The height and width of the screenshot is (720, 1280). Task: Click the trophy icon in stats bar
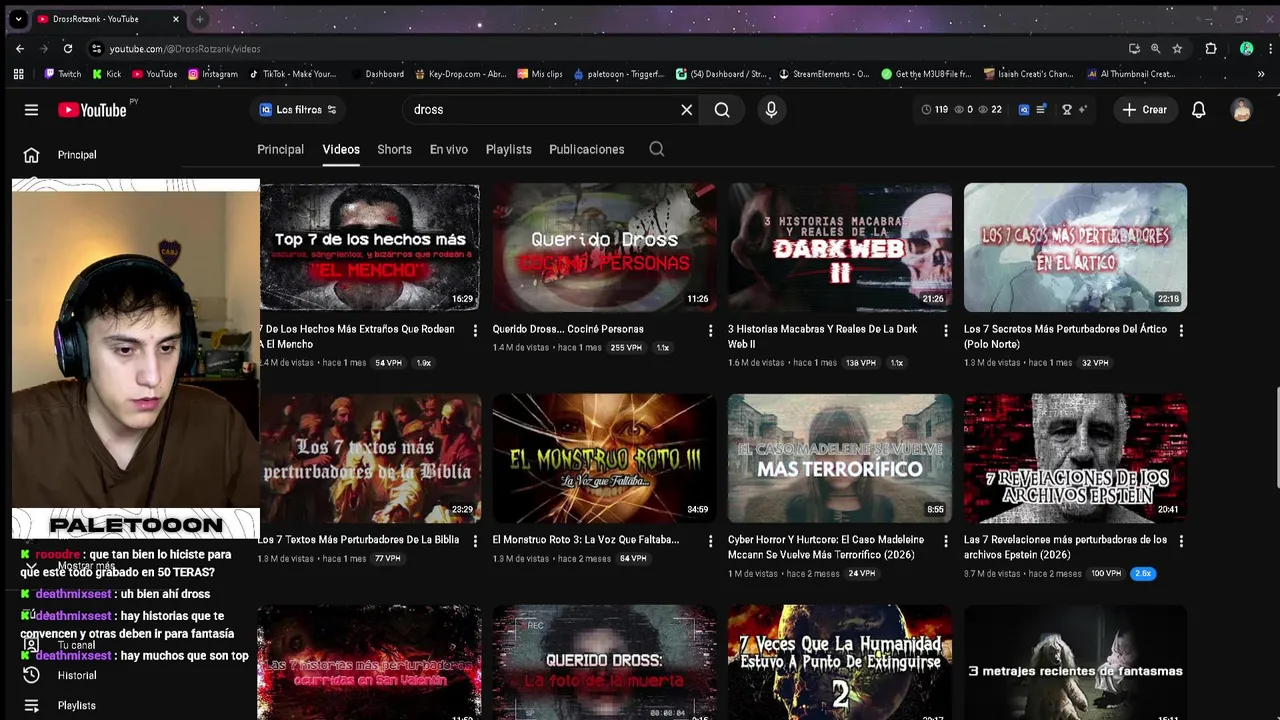[x=1067, y=110]
